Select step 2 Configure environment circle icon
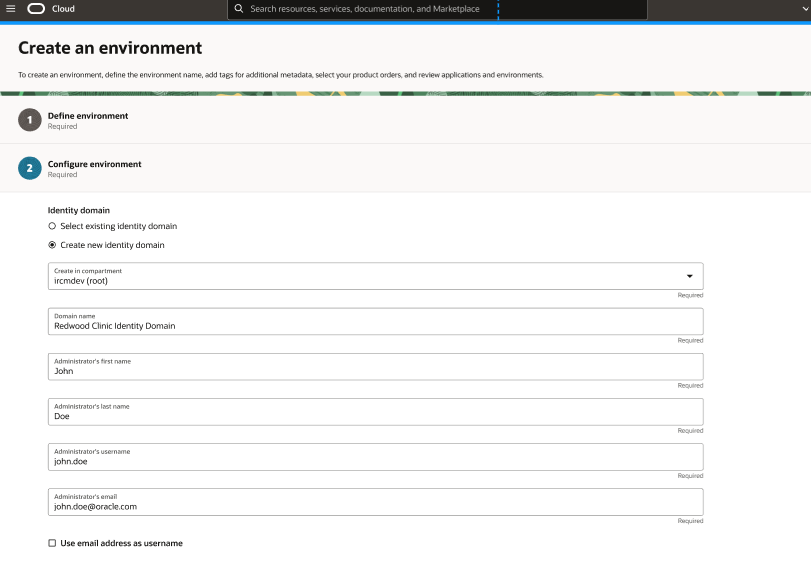The image size is (811, 585). pyautogui.click(x=29, y=168)
